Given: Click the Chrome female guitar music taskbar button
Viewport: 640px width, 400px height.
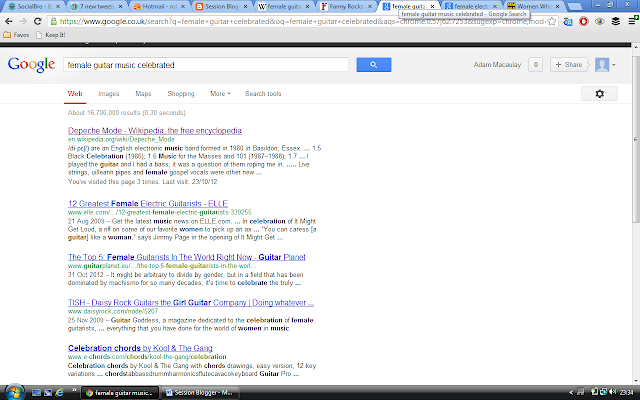Looking at the screenshot, I should (120, 393).
